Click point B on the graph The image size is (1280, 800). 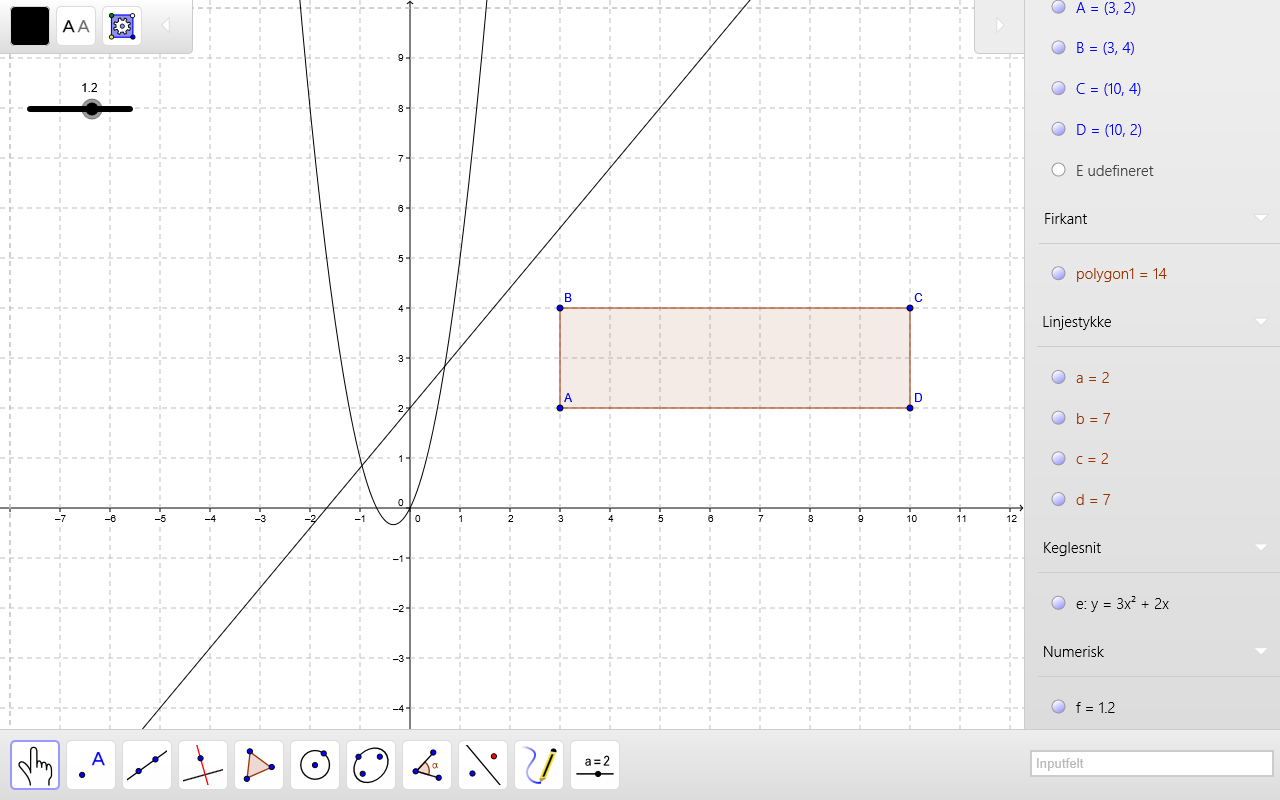click(x=560, y=308)
